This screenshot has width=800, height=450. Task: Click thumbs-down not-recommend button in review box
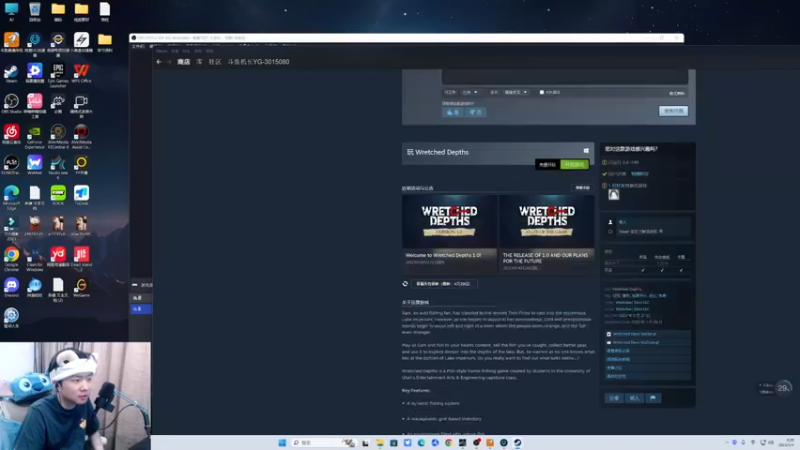(x=476, y=112)
